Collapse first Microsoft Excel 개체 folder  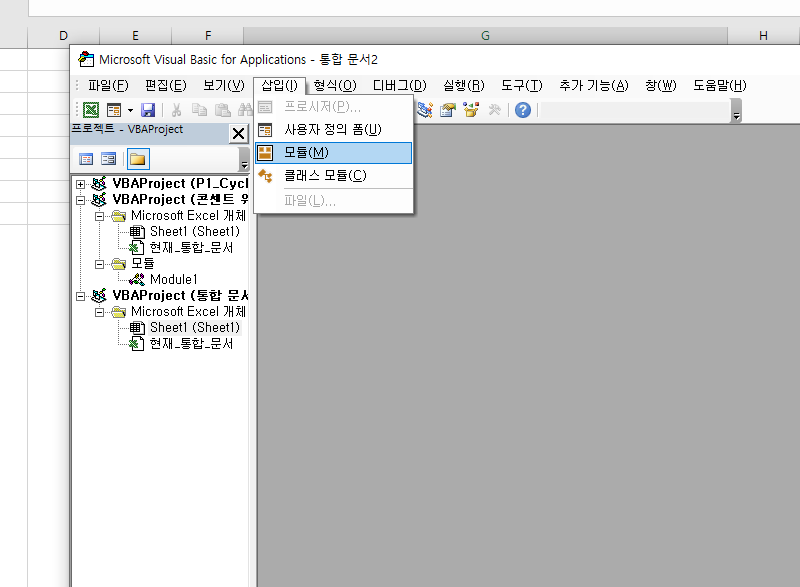pos(99,216)
